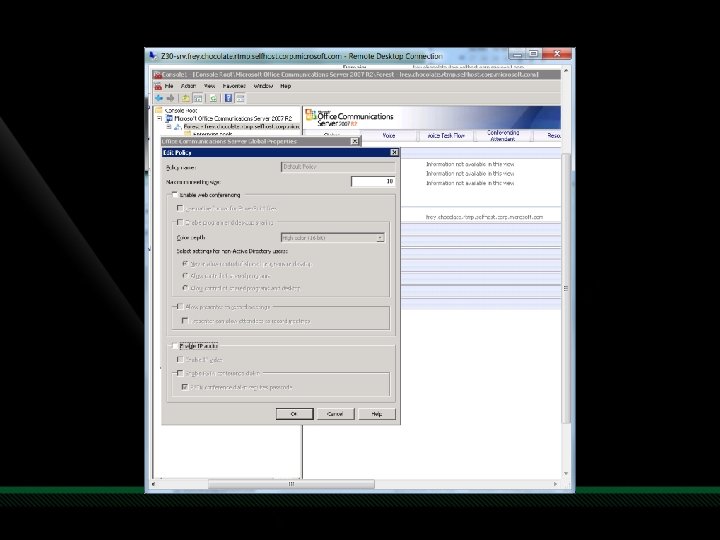Click the Office Communications Server 2007 R2 node icon

click(169, 118)
